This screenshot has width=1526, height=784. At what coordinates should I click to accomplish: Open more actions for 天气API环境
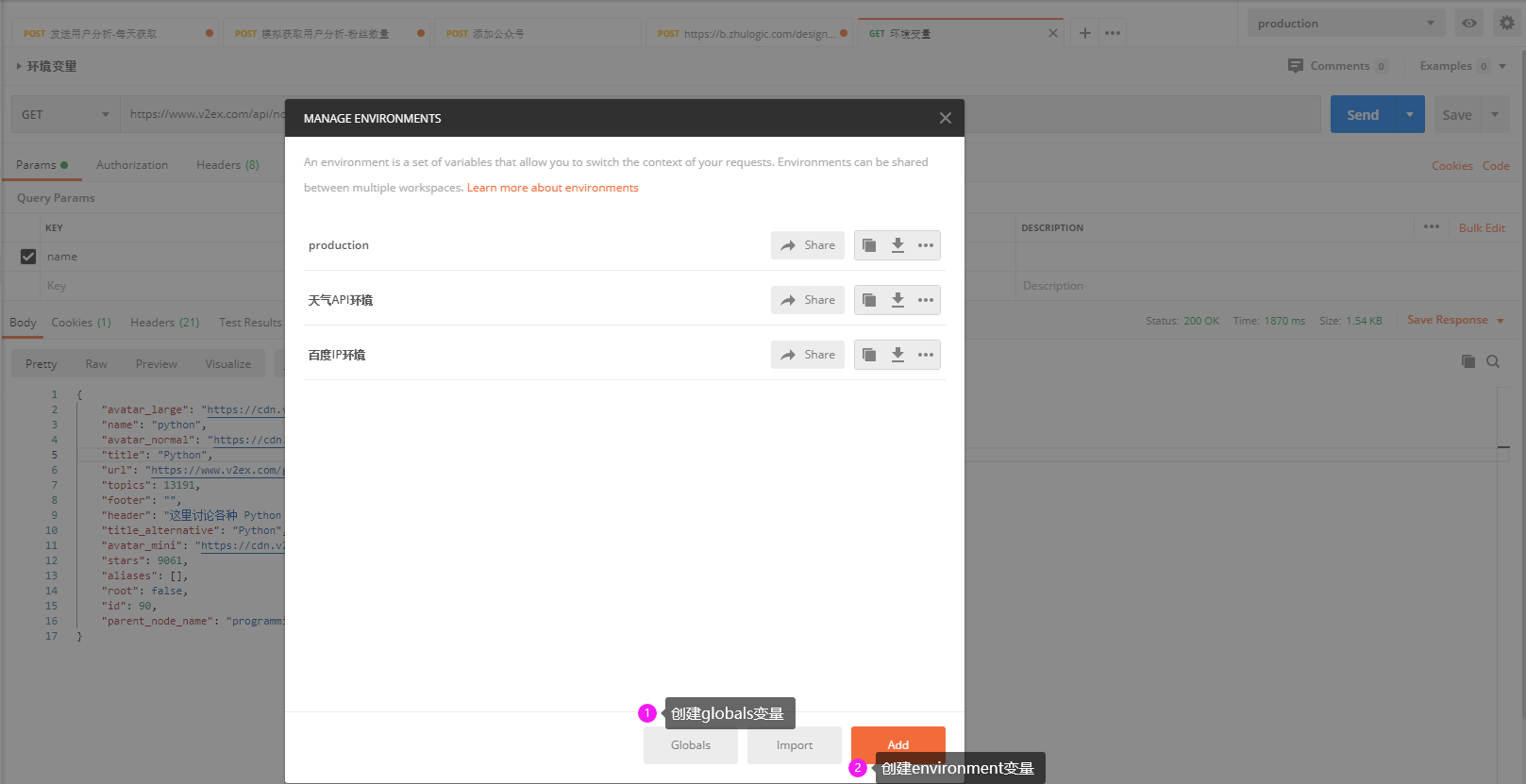click(926, 300)
